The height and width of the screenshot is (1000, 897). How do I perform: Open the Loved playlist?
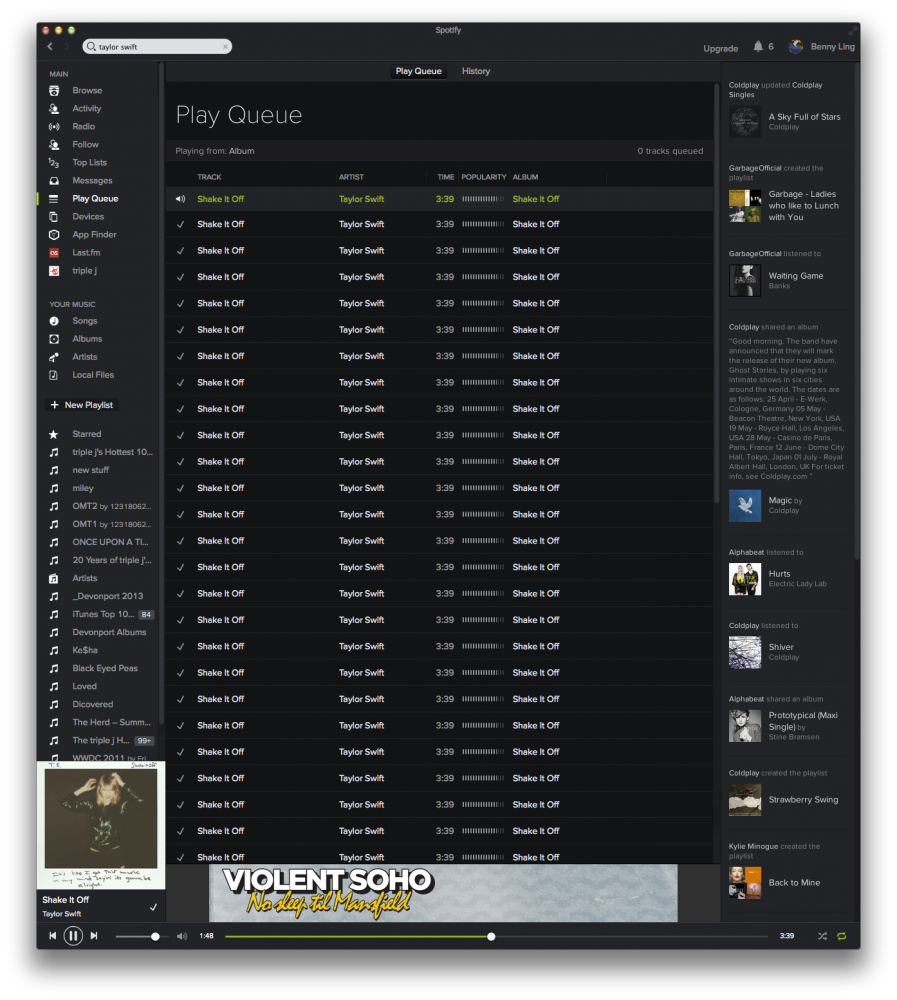coord(84,686)
